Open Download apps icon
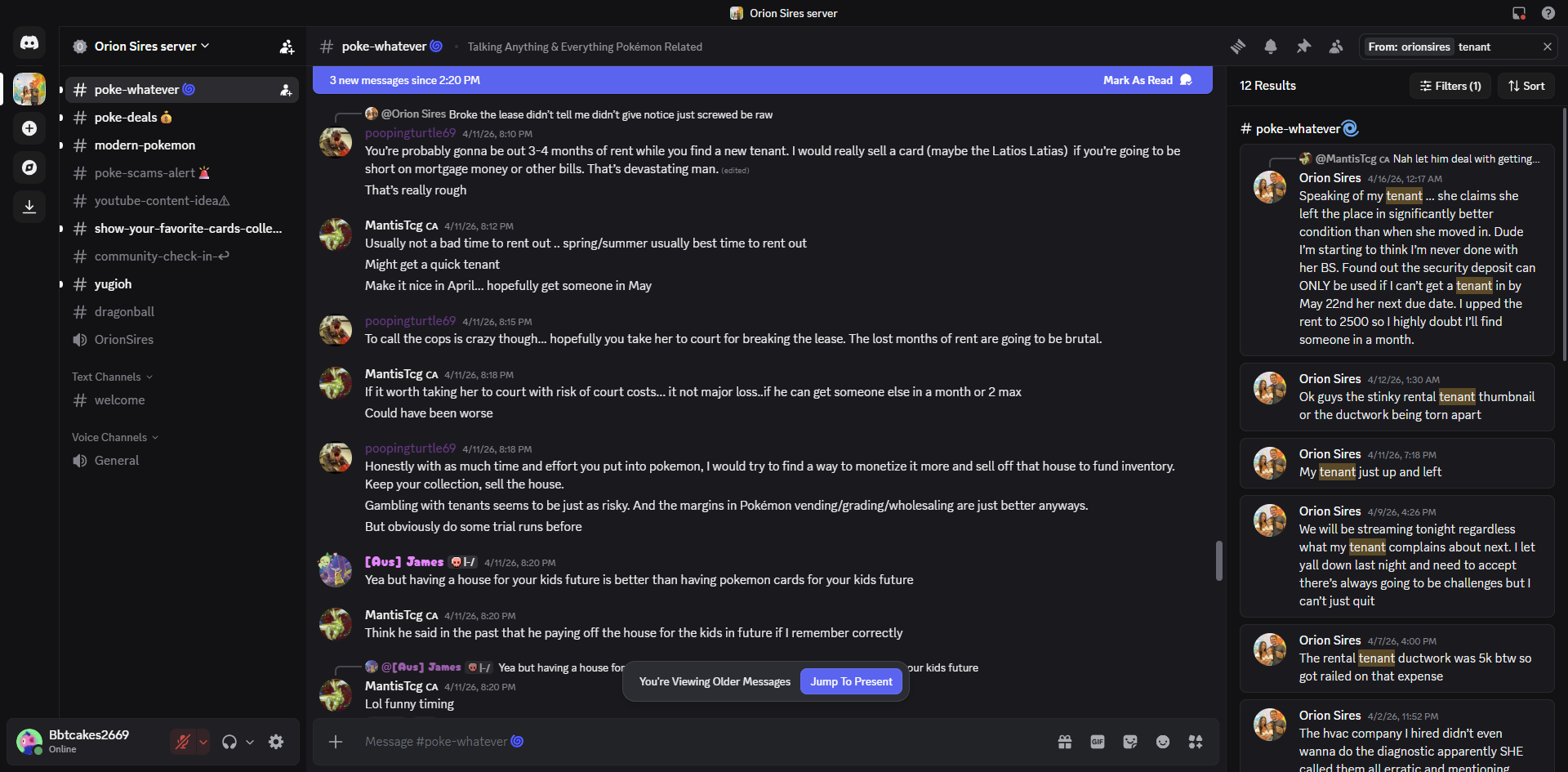The image size is (1568, 772). click(x=29, y=207)
